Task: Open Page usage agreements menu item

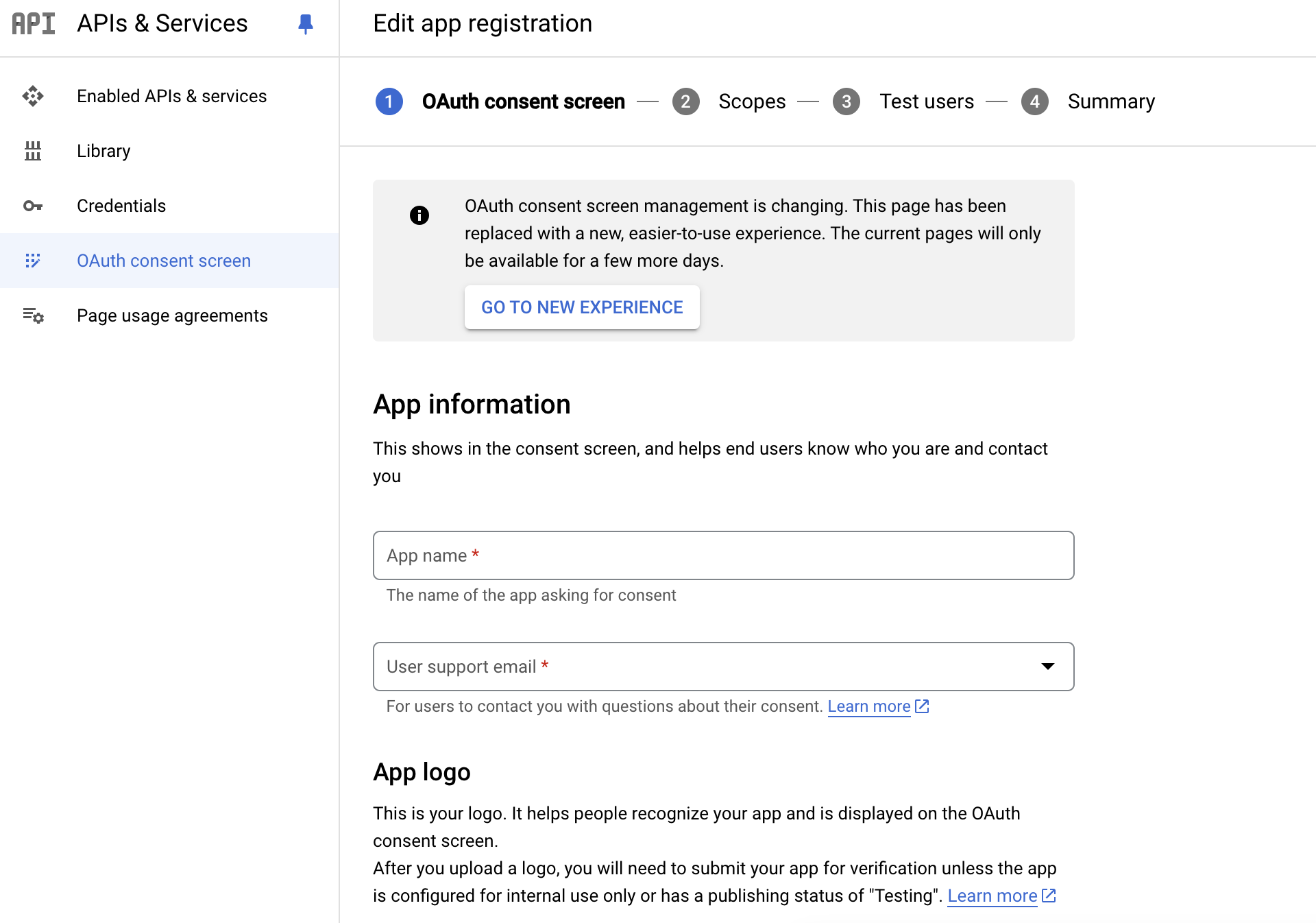Action: click(x=172, y=315)
